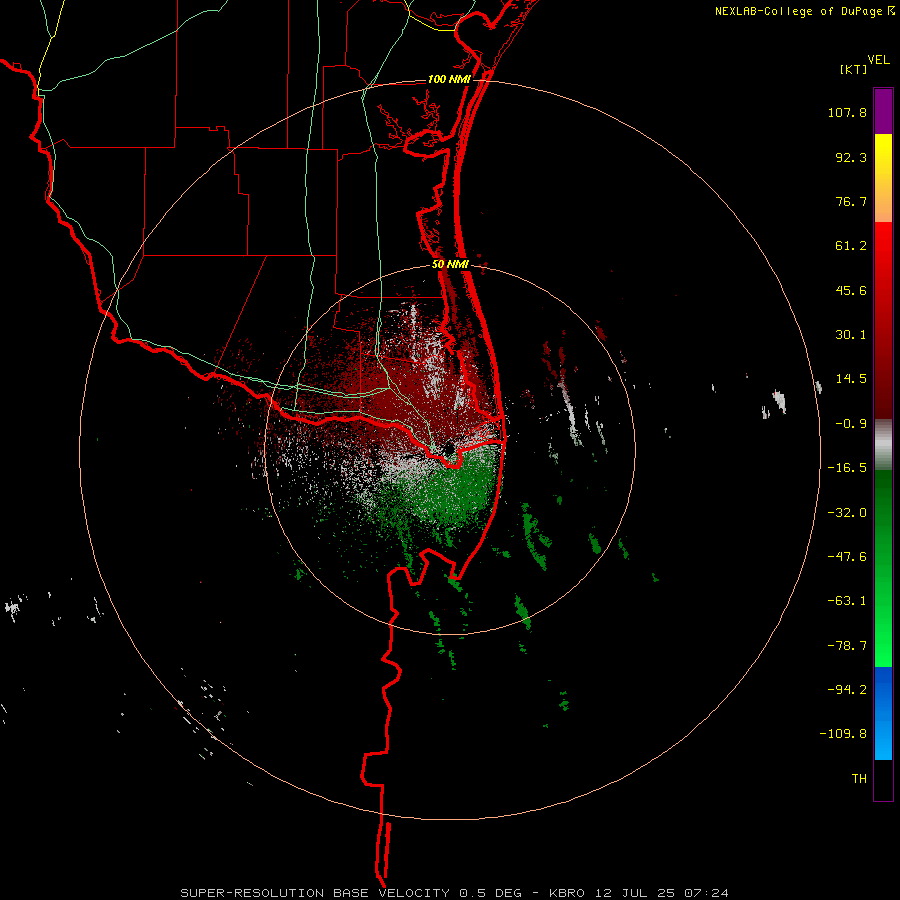This screenshot has width=900, height=900.
Task: Pick the black TH segment of color bar
Action: coord(883,780)
